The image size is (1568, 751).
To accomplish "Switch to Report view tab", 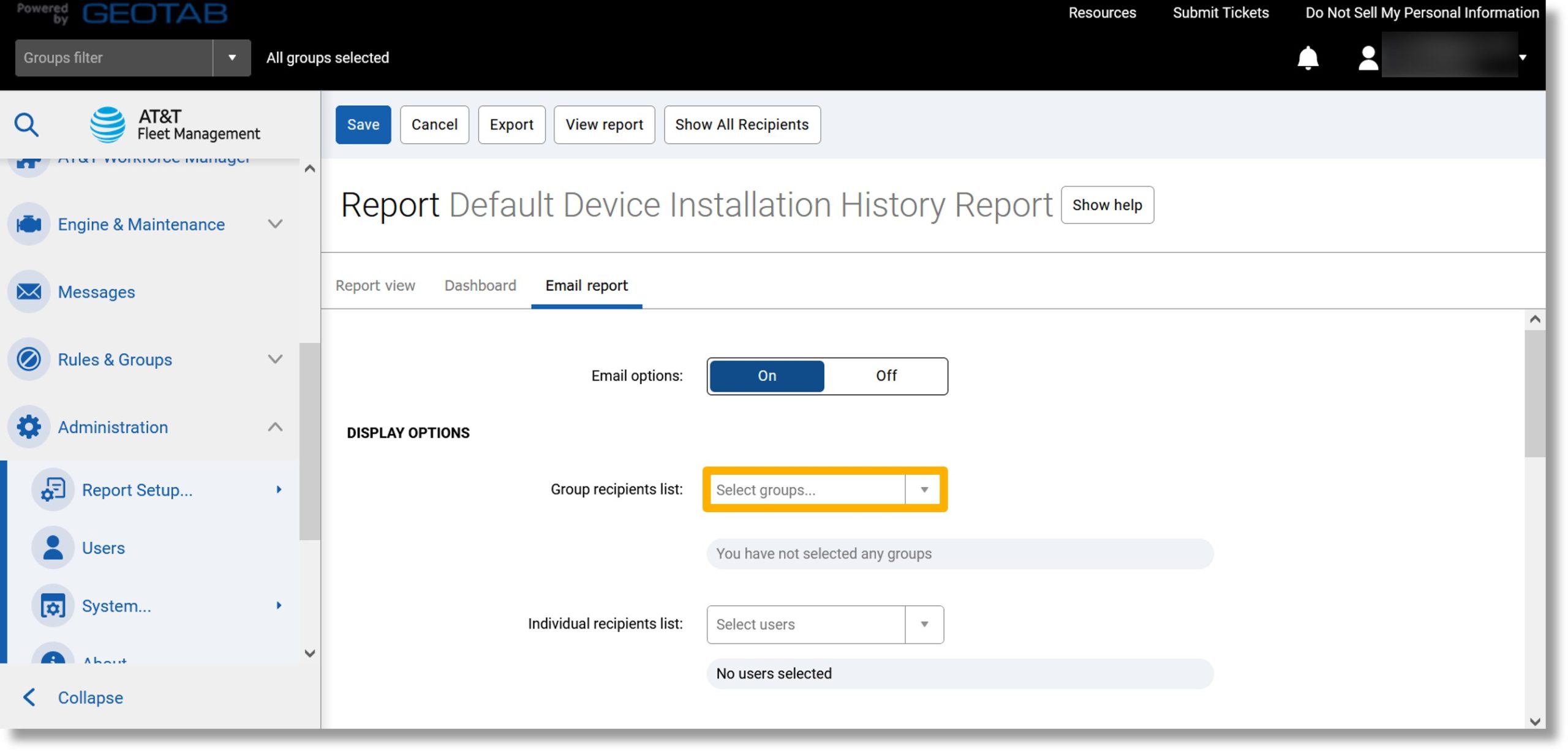I will point(375,285).
